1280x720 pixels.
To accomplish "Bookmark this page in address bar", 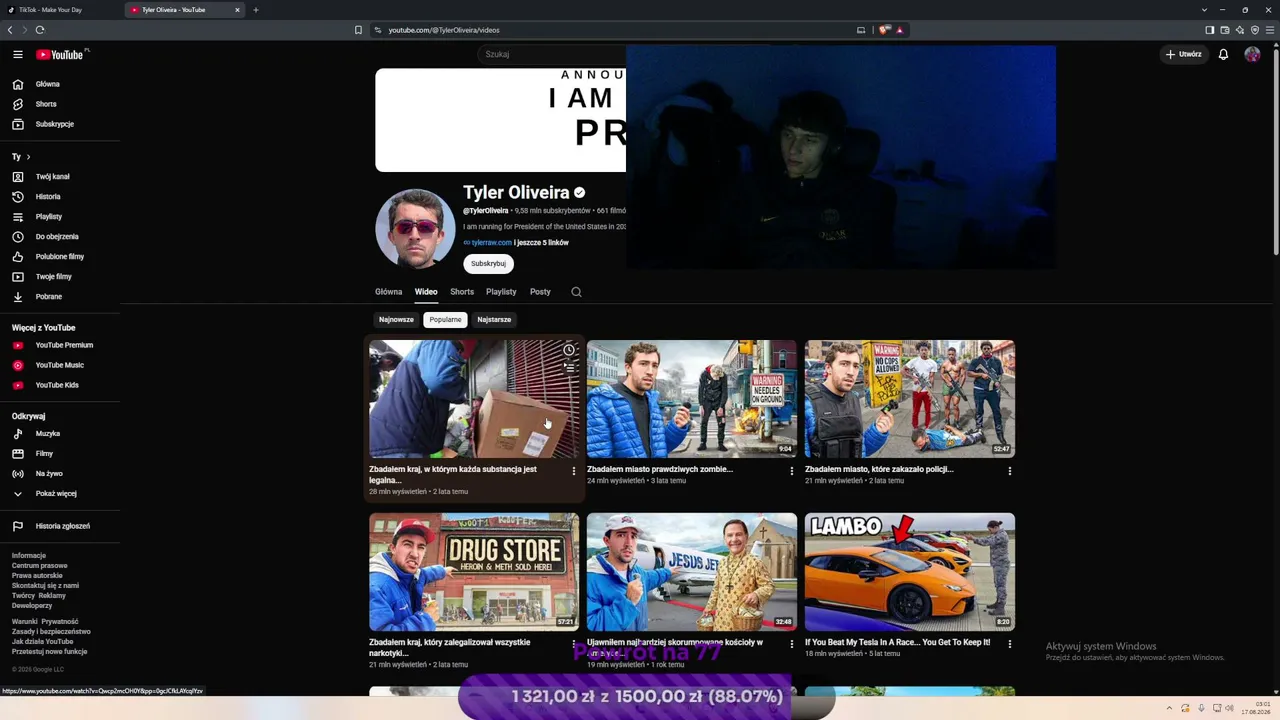I will click(358, 30).
